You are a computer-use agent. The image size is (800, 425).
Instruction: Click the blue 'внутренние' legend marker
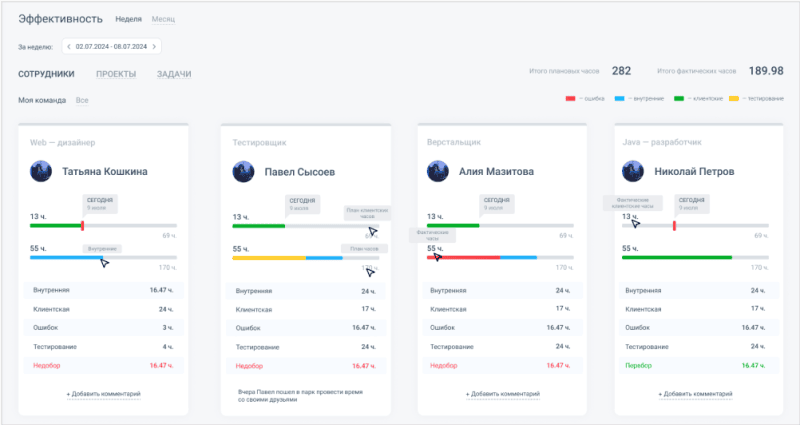pos(620,99)
